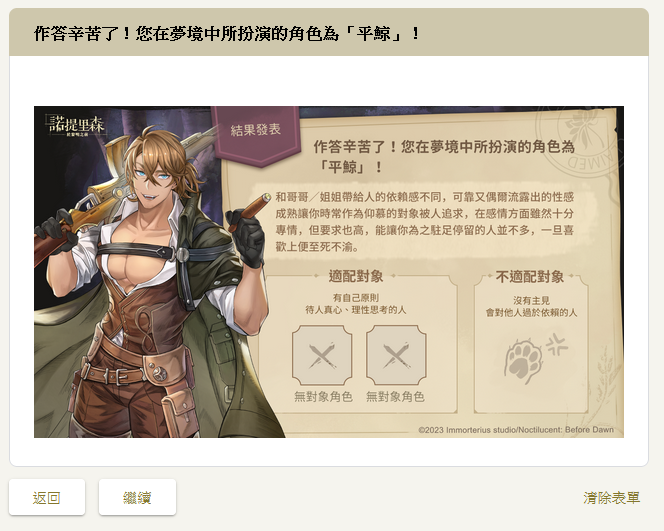Click the 返回 back button
664x531 pixels.
tap(47, 497)
